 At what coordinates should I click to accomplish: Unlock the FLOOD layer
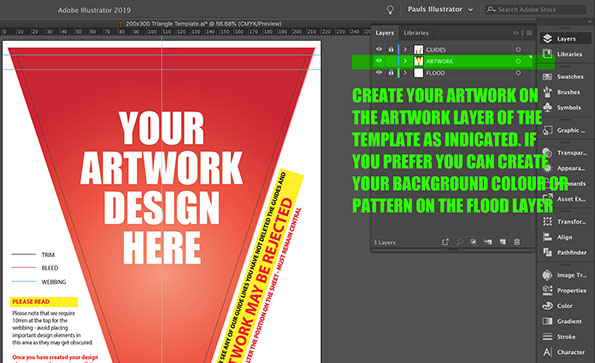pyautogui.click(x=391, y=72)
